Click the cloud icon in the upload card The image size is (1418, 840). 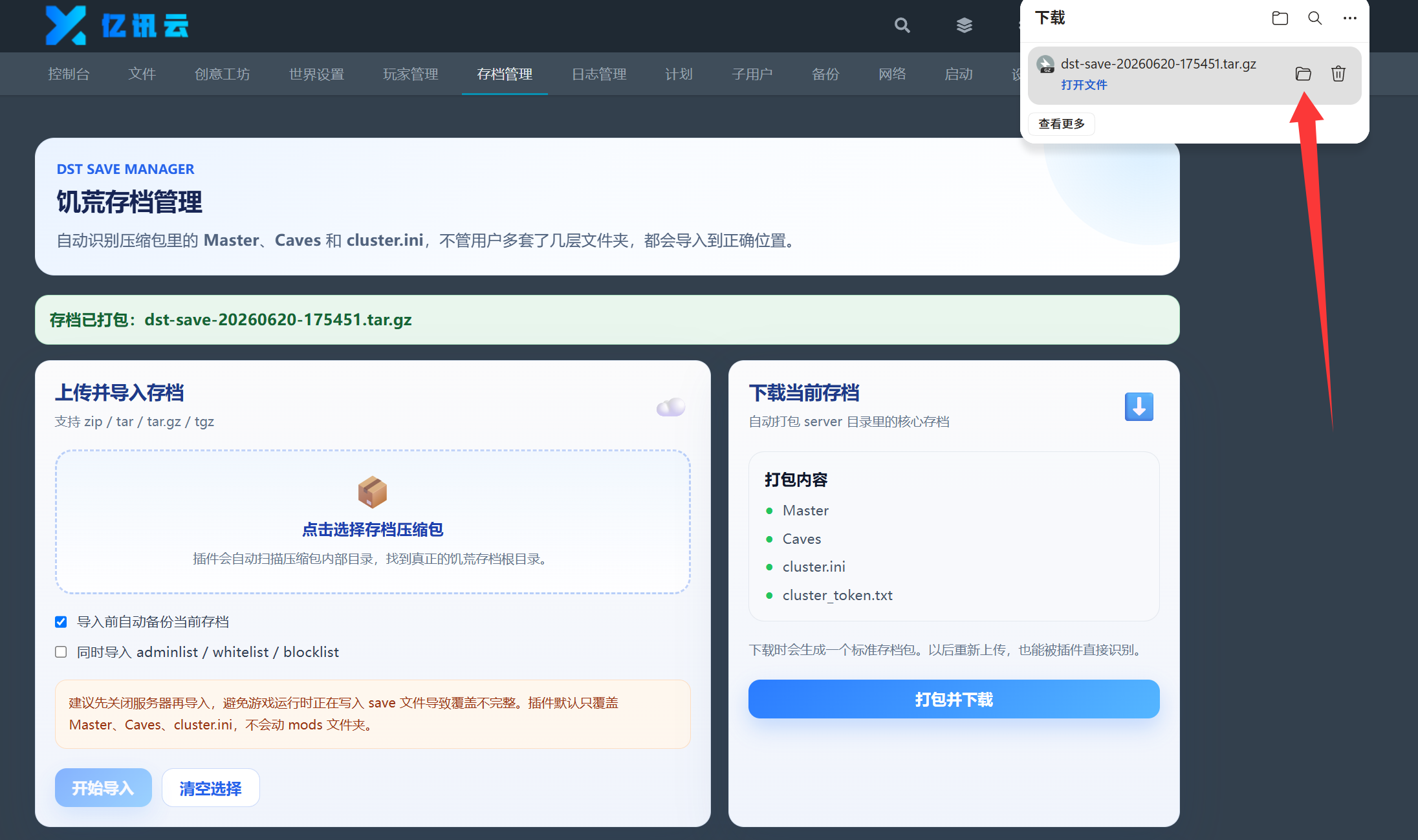(671, 407)
